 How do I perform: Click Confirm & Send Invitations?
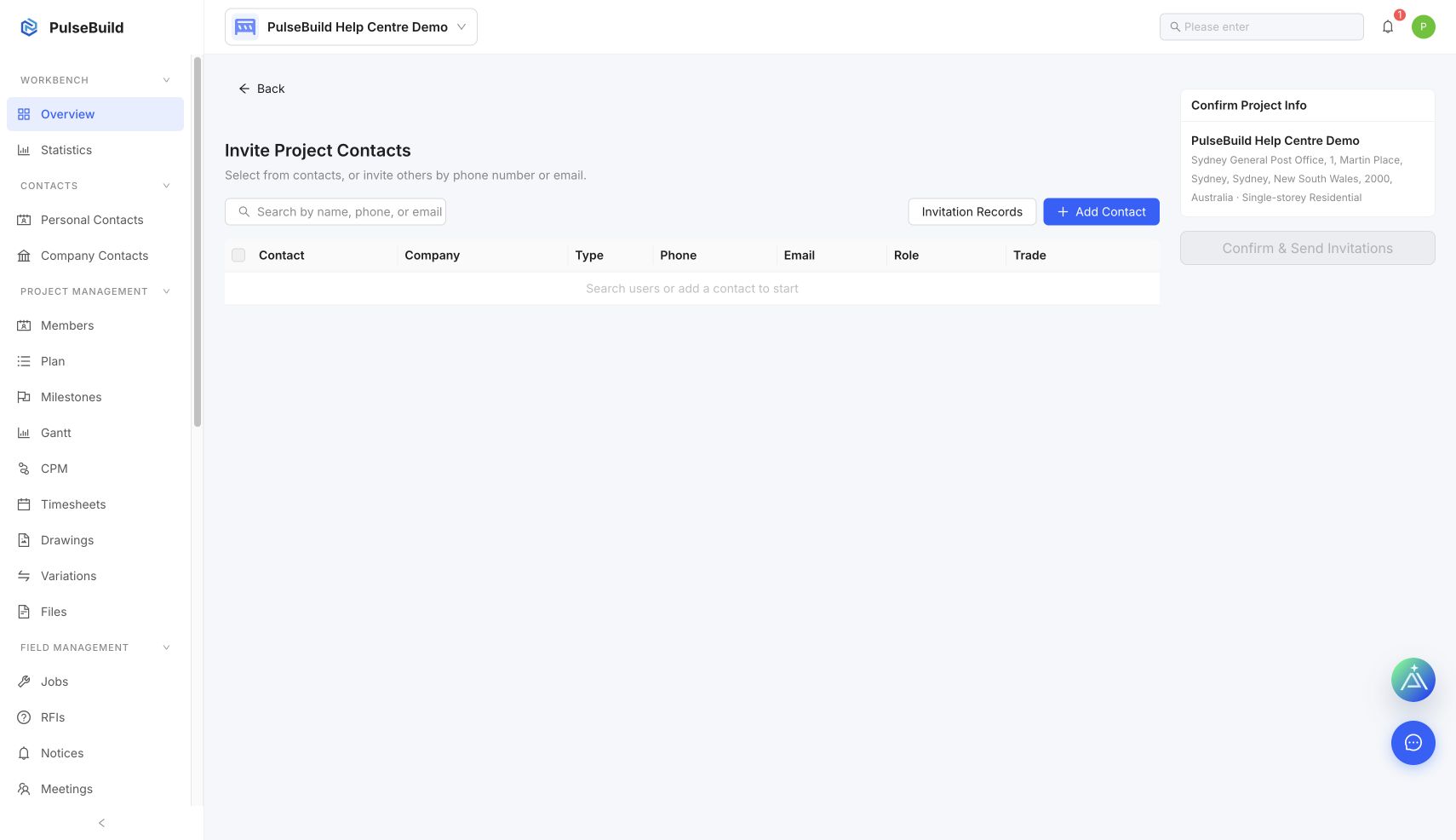[x=1307, y=248]
